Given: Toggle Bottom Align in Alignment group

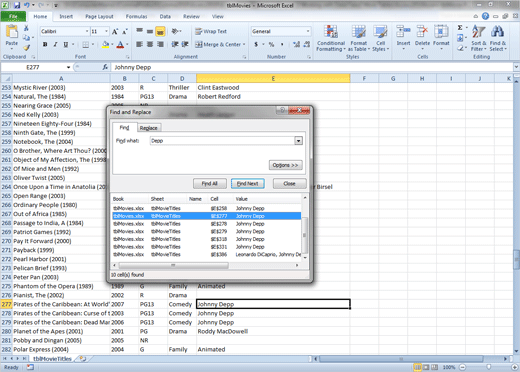Looking at the screenshot, I should tap(160, 31).
